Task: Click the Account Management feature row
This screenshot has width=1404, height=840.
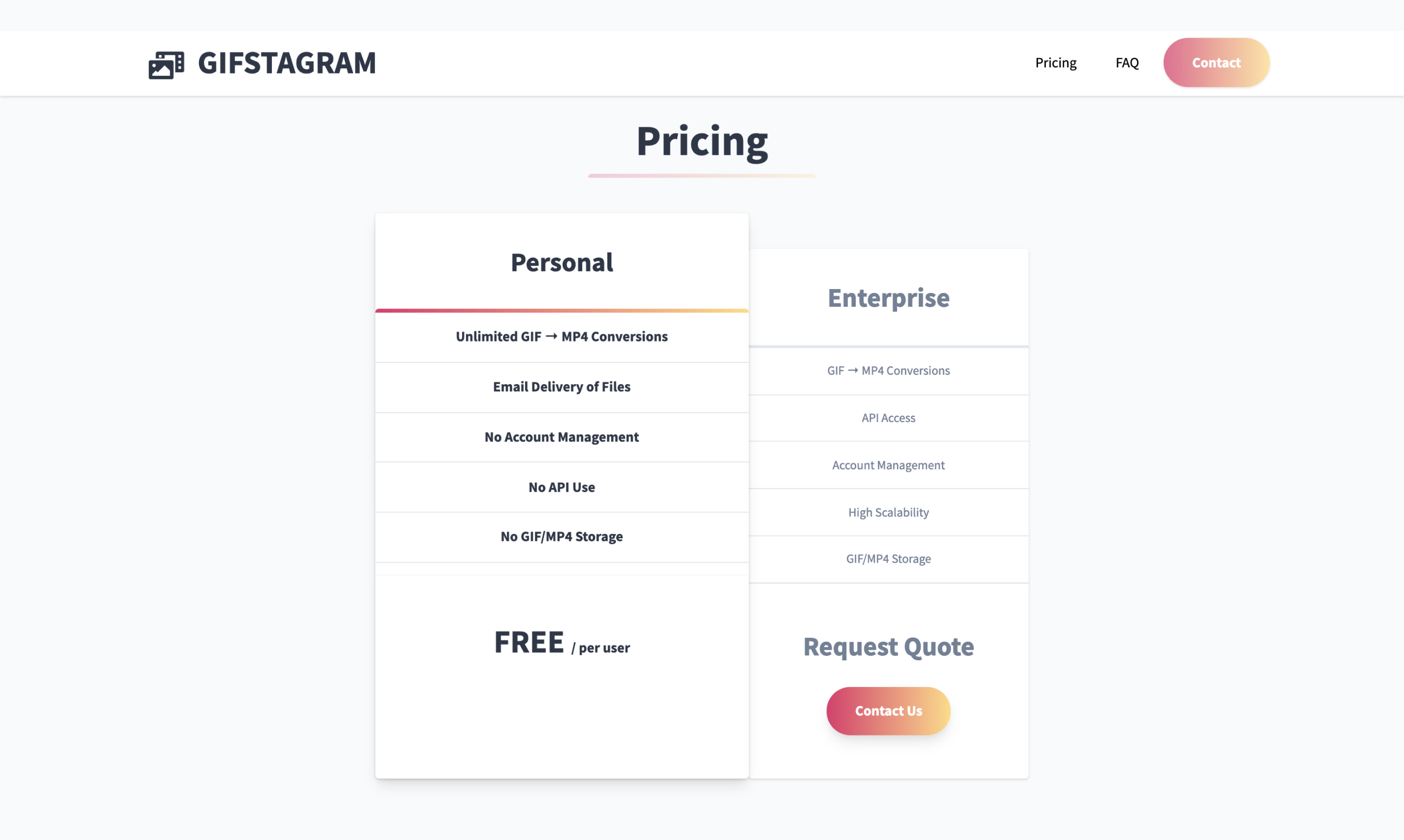Action: click(888, 465)
